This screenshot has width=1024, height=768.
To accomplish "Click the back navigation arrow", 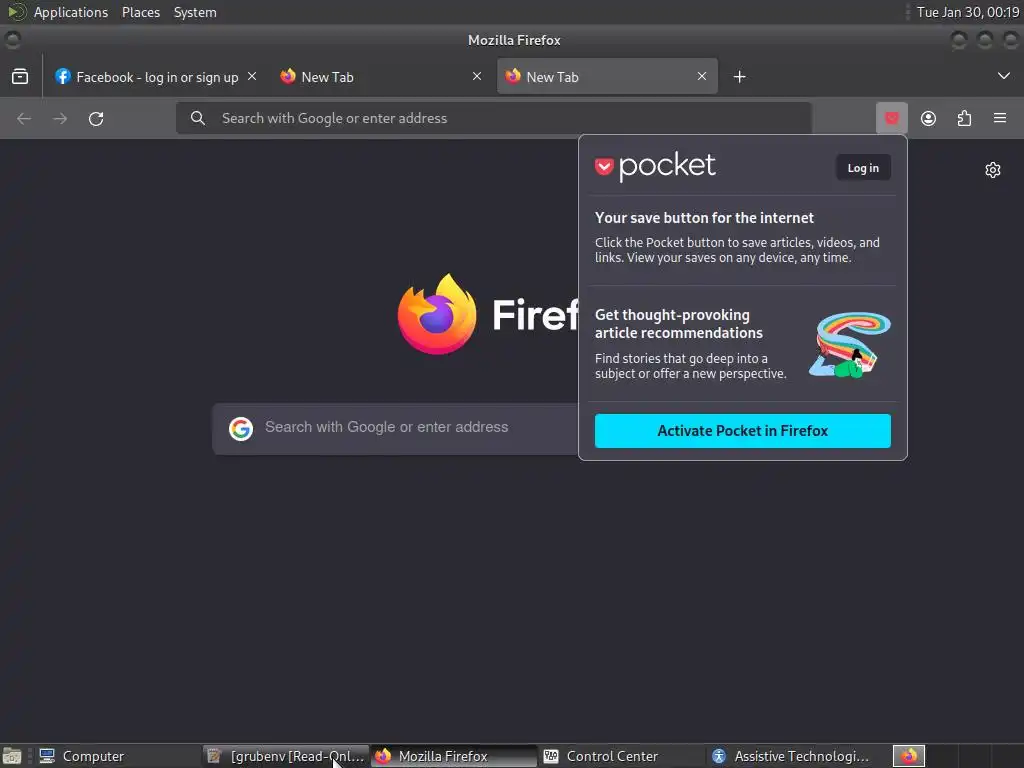I will [x=24, y=118].
